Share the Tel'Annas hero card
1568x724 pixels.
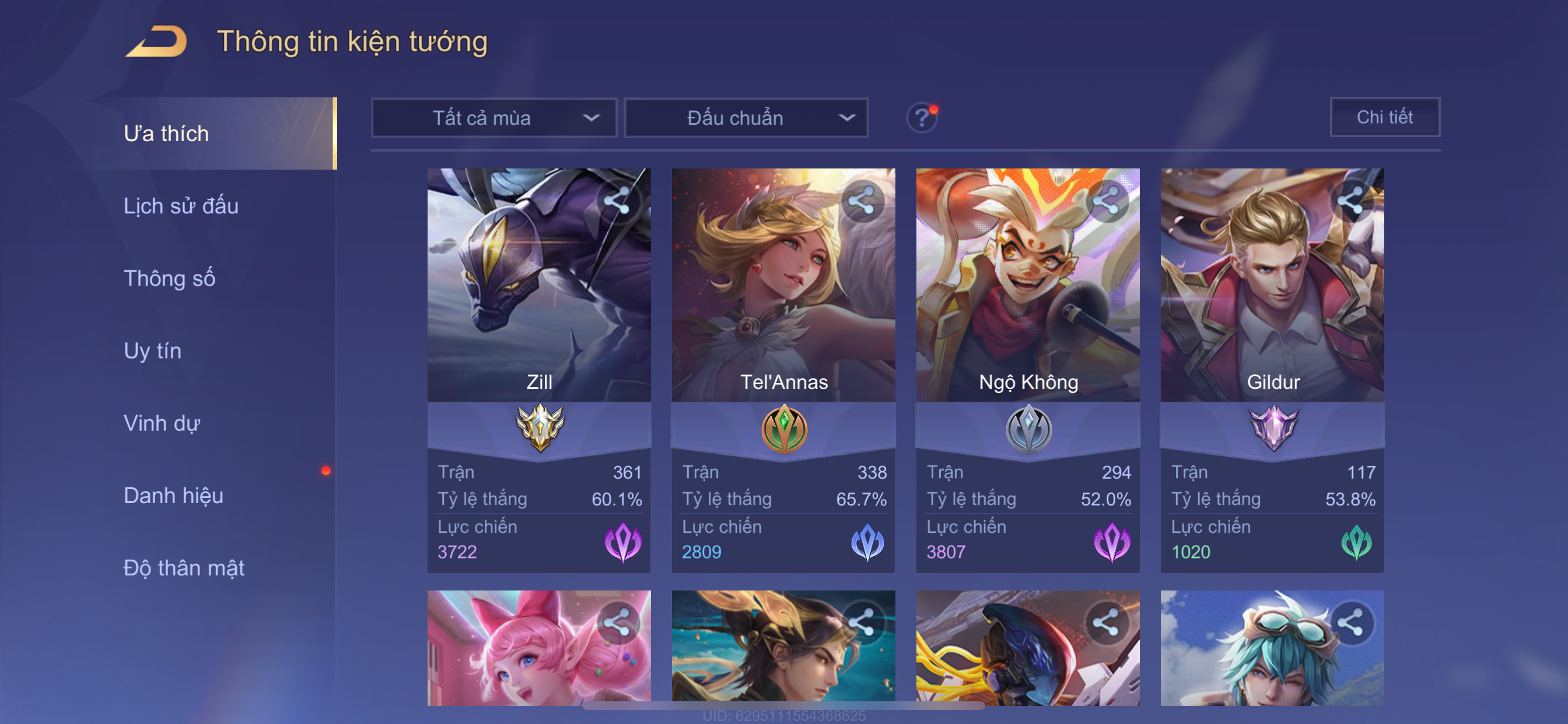pyautogui.click(x=862, y=201)
